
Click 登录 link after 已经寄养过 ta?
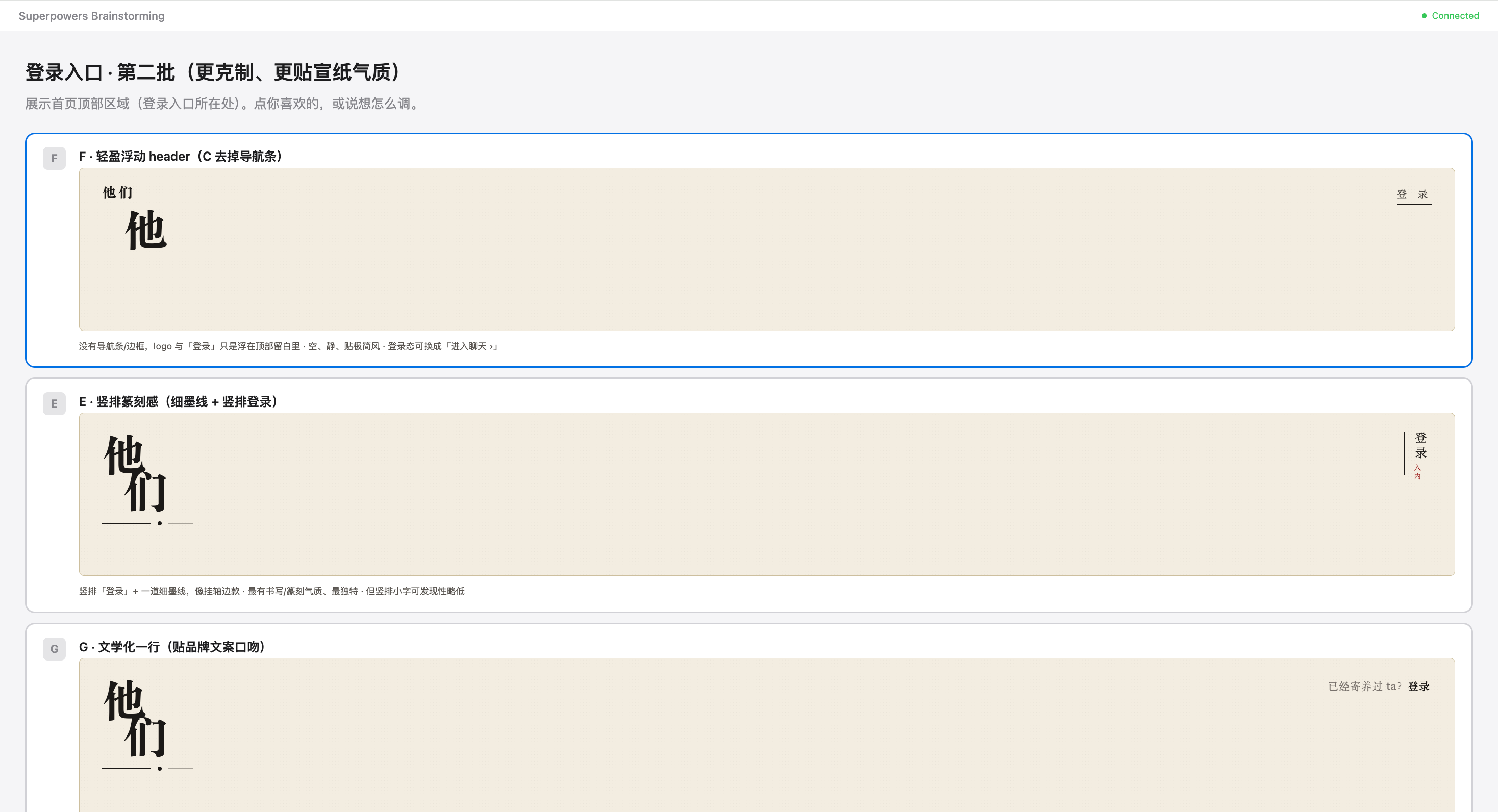pos(1418,687)
